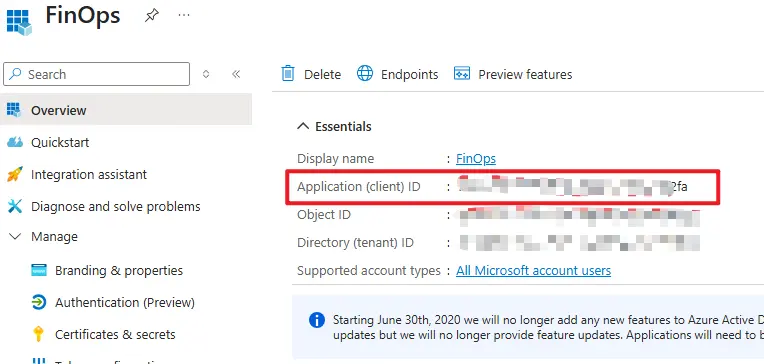764x364 pixels.
Task: Select Overview in the sidebar
Action: (126, 110)
